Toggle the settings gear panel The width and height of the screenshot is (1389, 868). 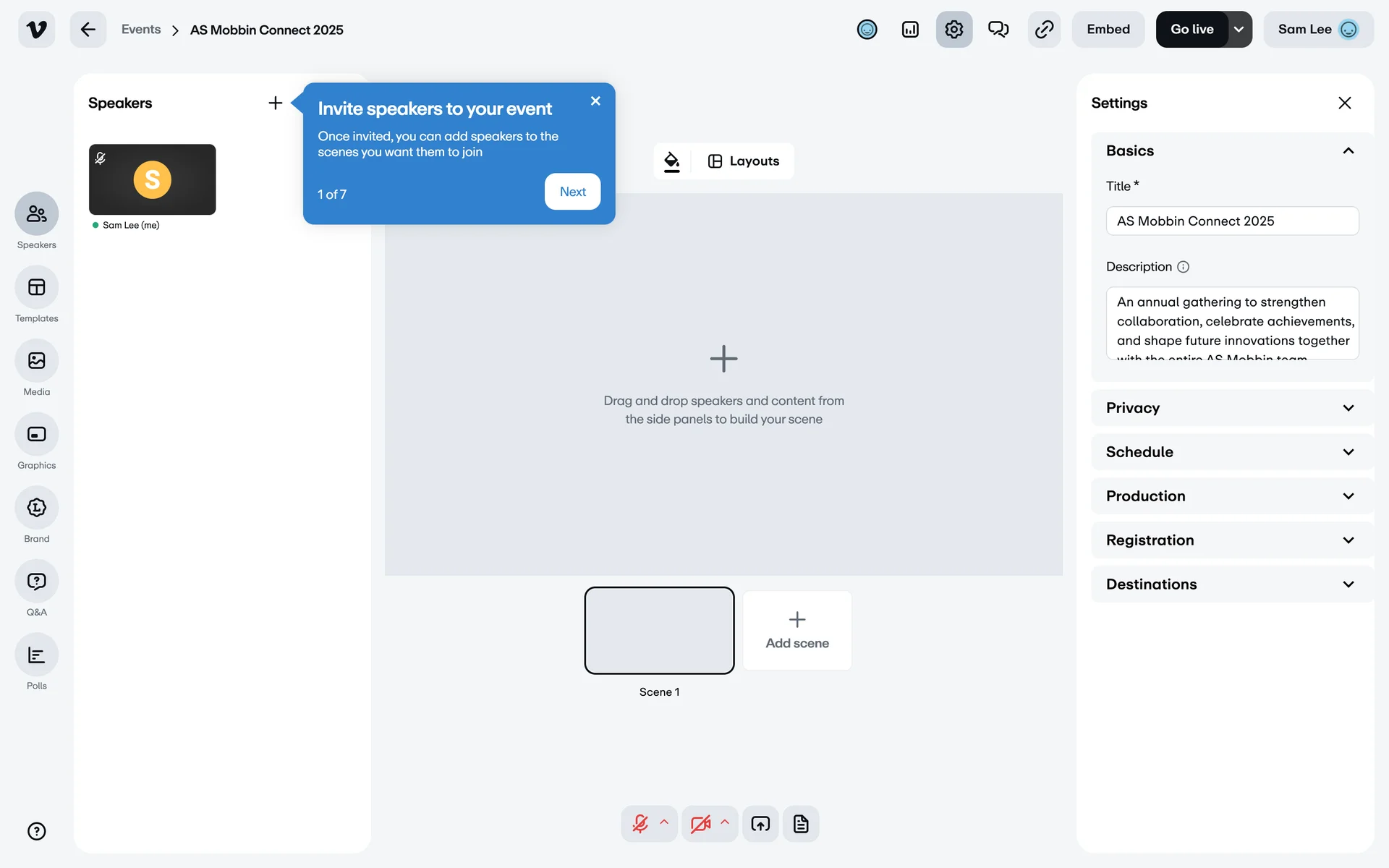tap(953, 30)
